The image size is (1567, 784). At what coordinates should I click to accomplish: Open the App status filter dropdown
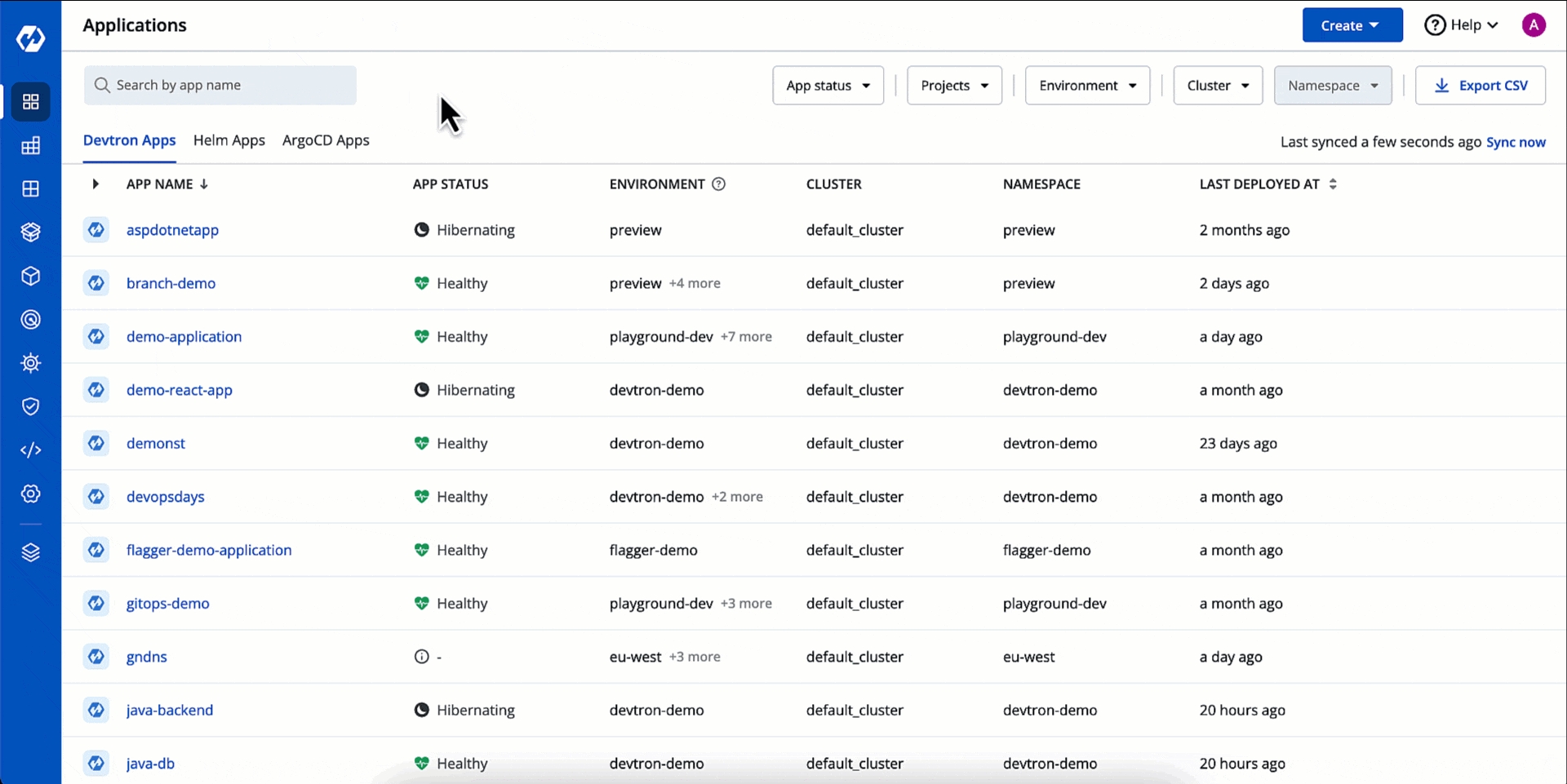coord(828,86)
